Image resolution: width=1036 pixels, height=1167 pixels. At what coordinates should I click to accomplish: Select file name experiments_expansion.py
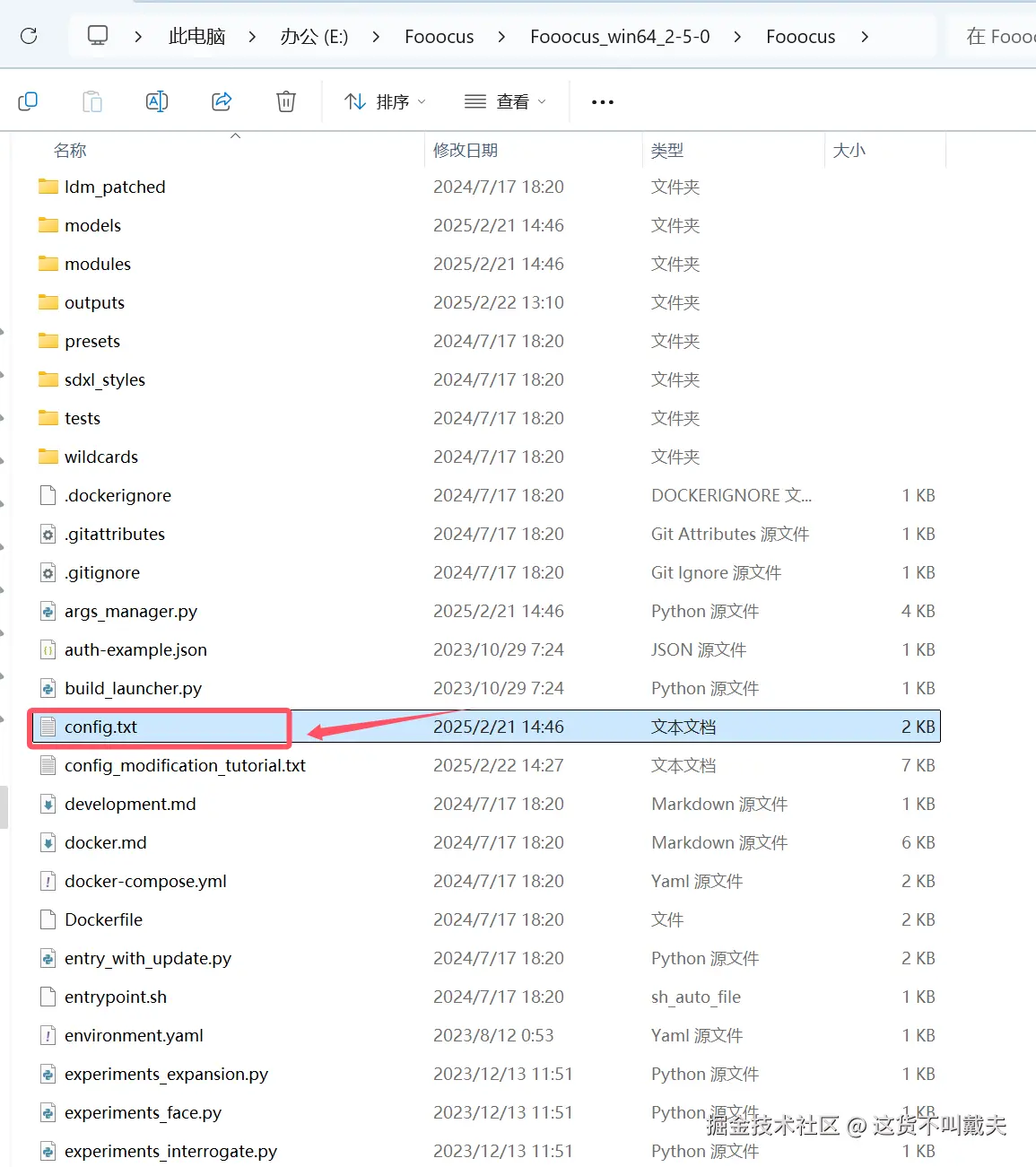pos(166,1074)
